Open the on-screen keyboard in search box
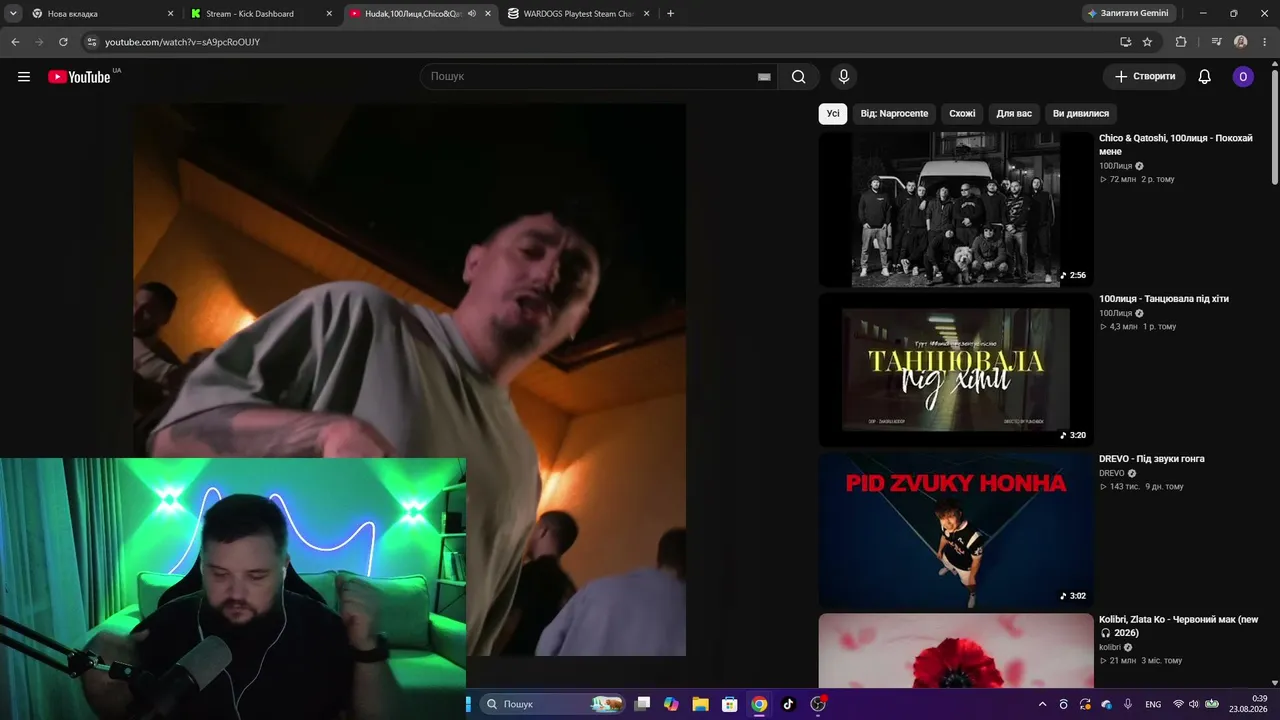Screen dimensions: 1280x720 click(764, 77)
